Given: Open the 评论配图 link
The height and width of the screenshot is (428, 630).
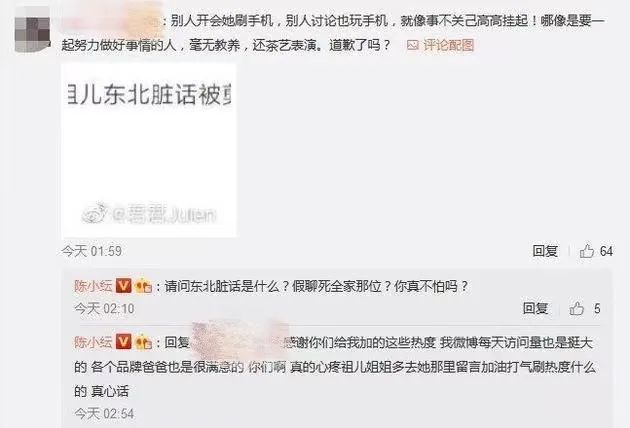Looking at the screenshot, I should [449, 45].
